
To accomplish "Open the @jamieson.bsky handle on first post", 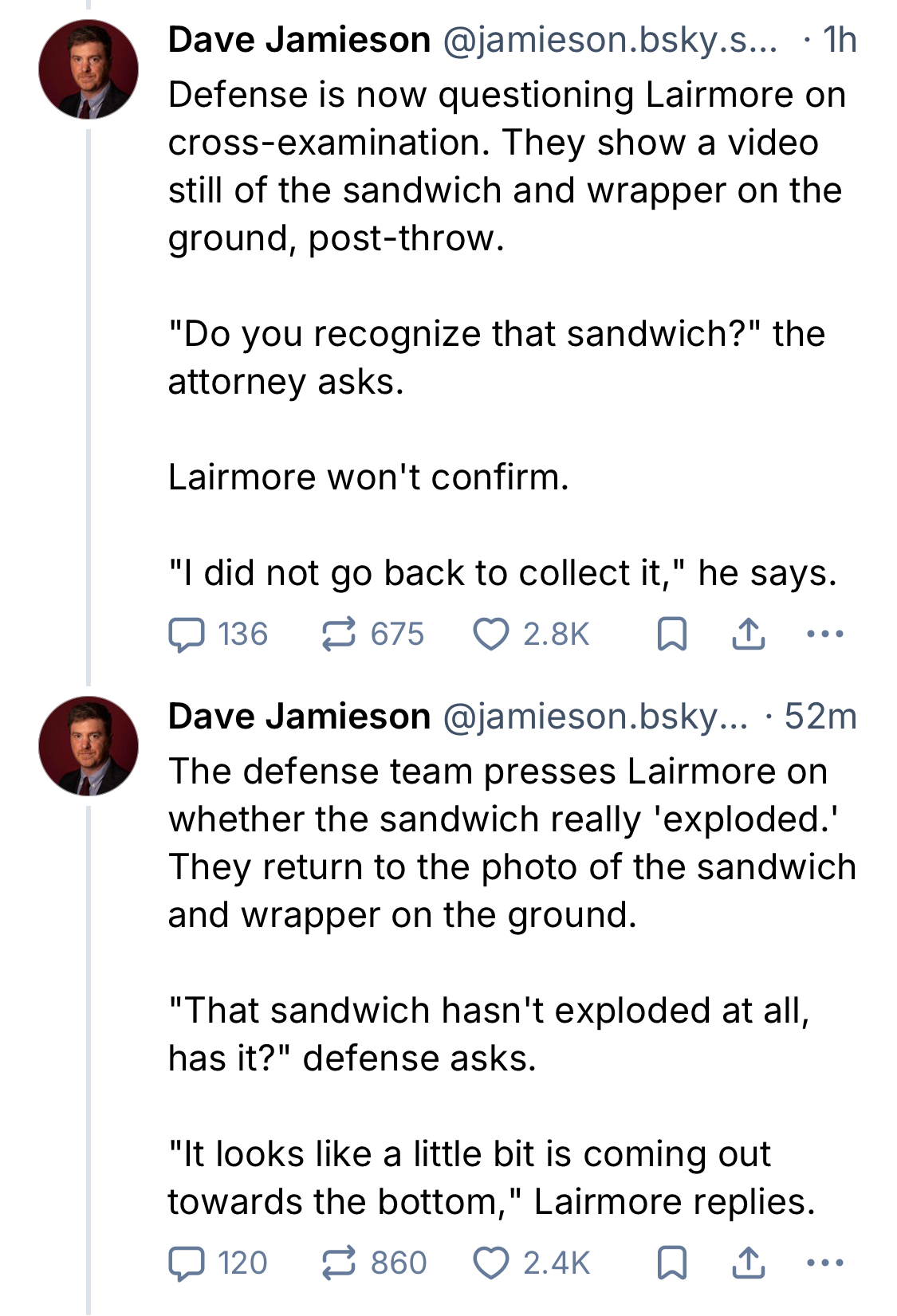I will point(609,40).
